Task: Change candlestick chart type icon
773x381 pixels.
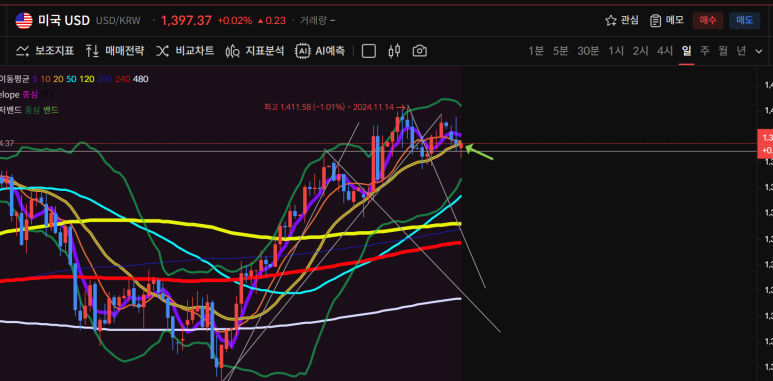Action: click(x=394, y=51)
